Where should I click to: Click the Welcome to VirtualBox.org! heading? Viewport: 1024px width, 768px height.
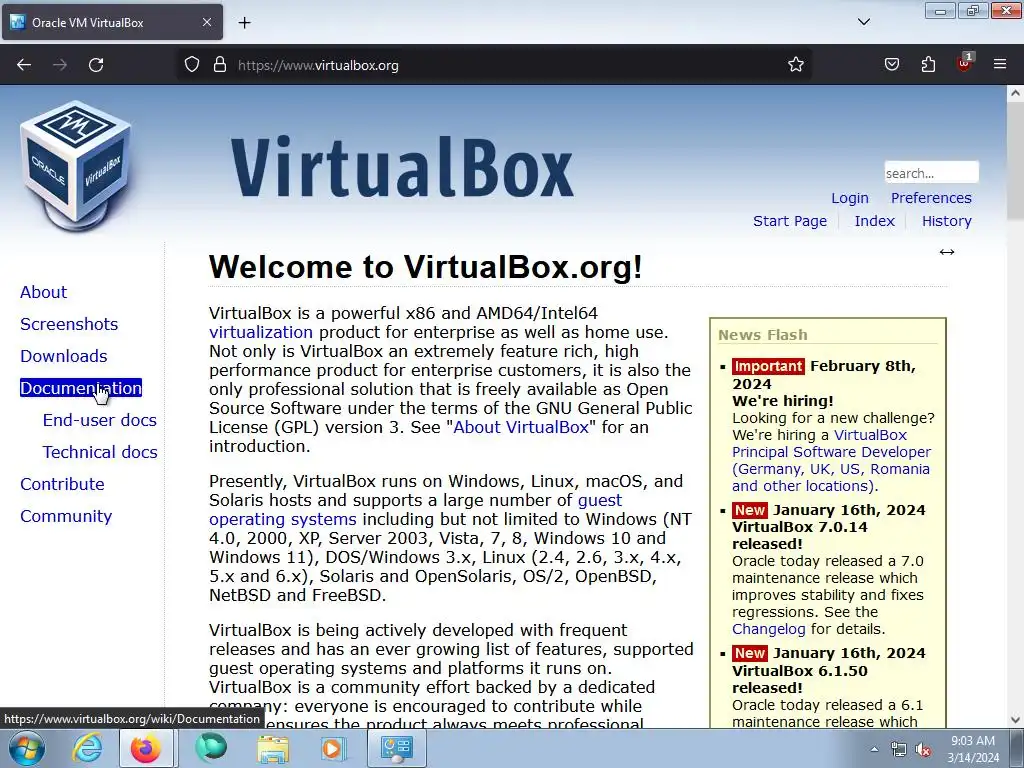426,267
